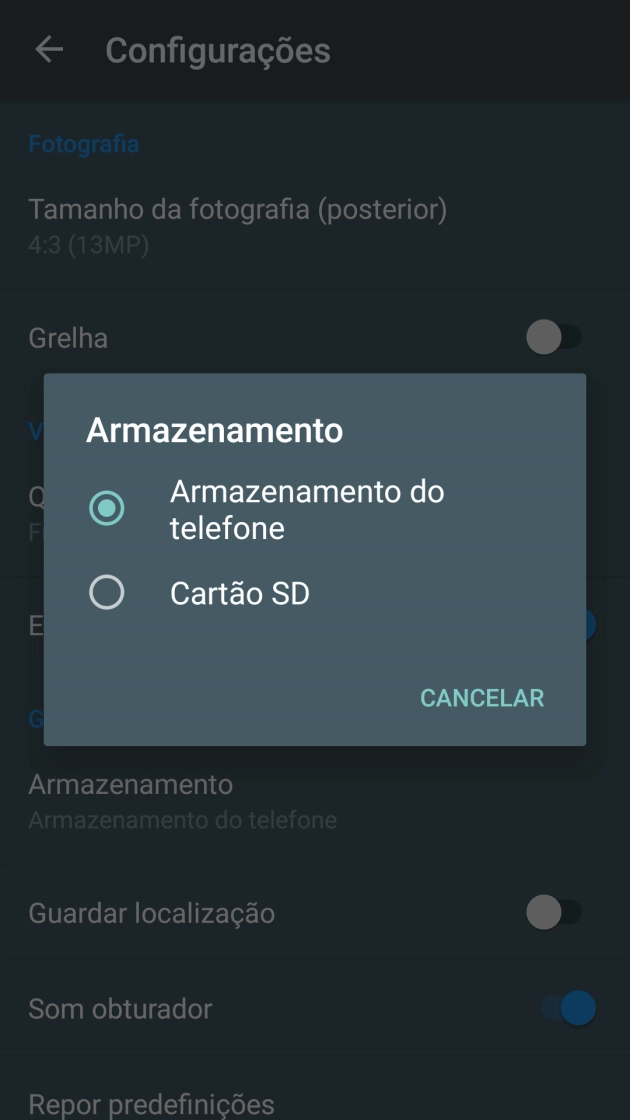Image resolution: width=630 pixels, height=1120 pixels.
Task: Tap the 'Grelha' label text
Action: tap(65, 337)
